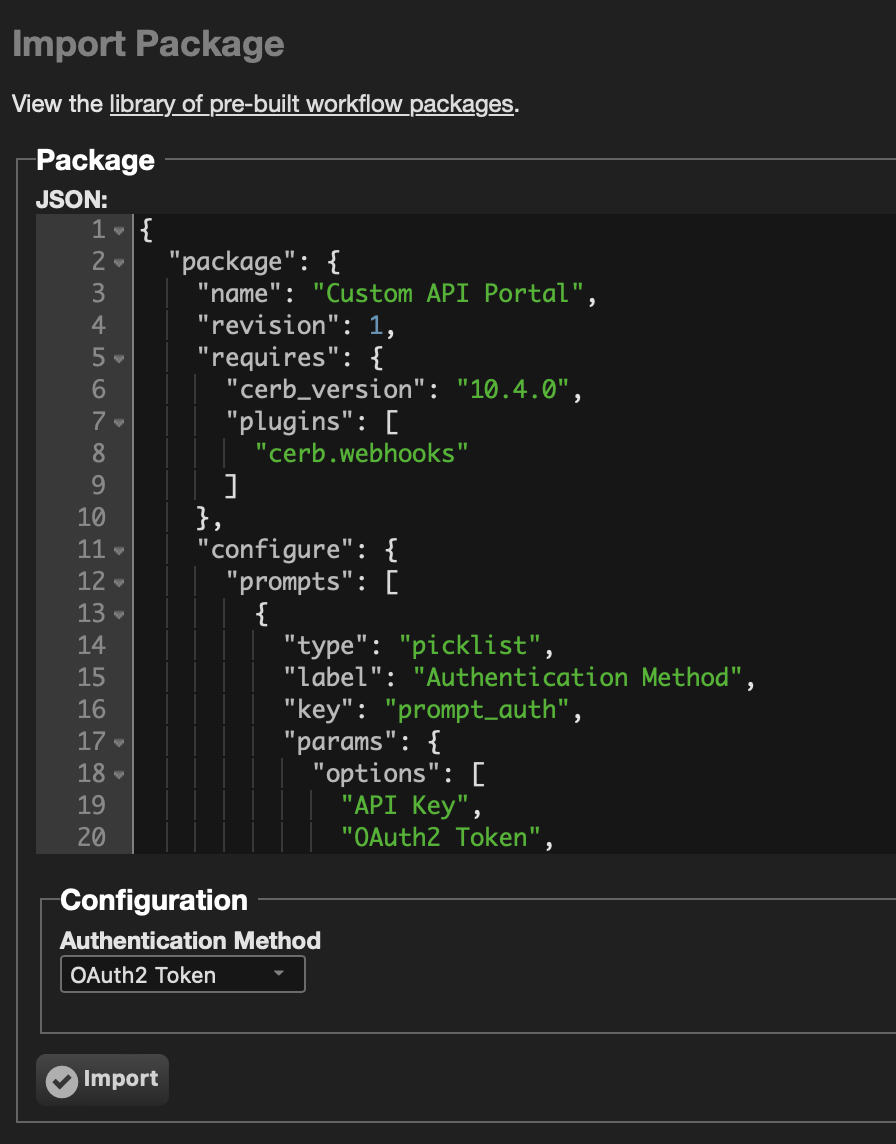Image resolution: width=896 pixels, height=1144 pixels.
Task: Collapse the "params" block on line 17
Action: 119,743
